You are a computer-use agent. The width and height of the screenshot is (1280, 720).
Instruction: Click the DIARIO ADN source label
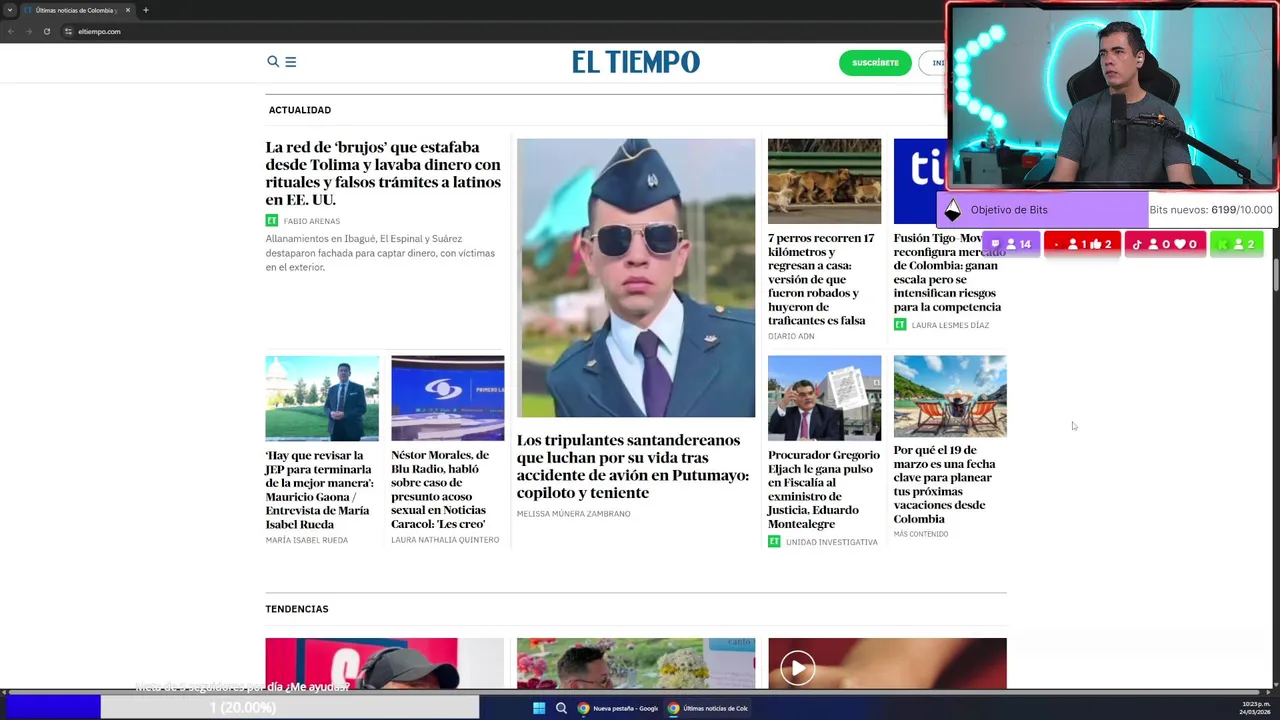pos(791,336)
